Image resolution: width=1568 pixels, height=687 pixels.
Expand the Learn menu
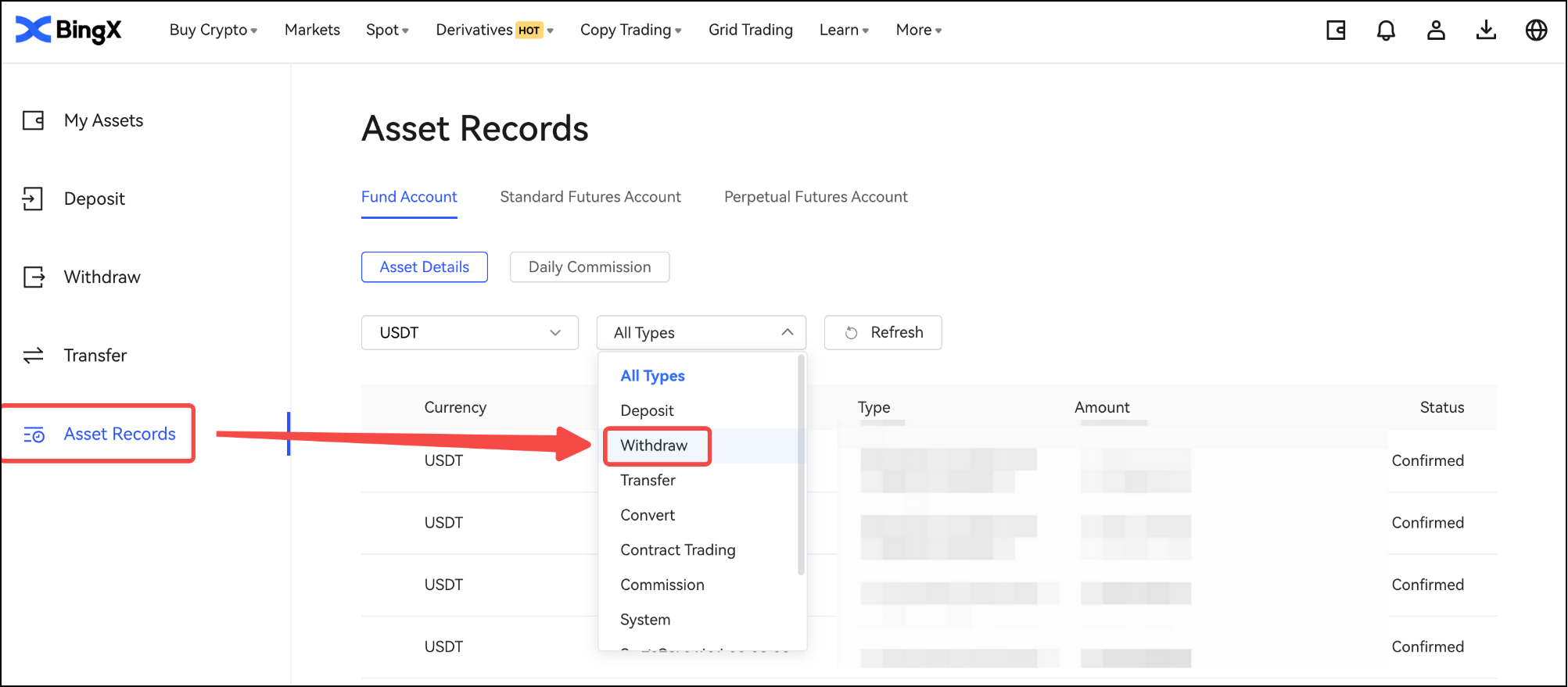pos(844,30)
